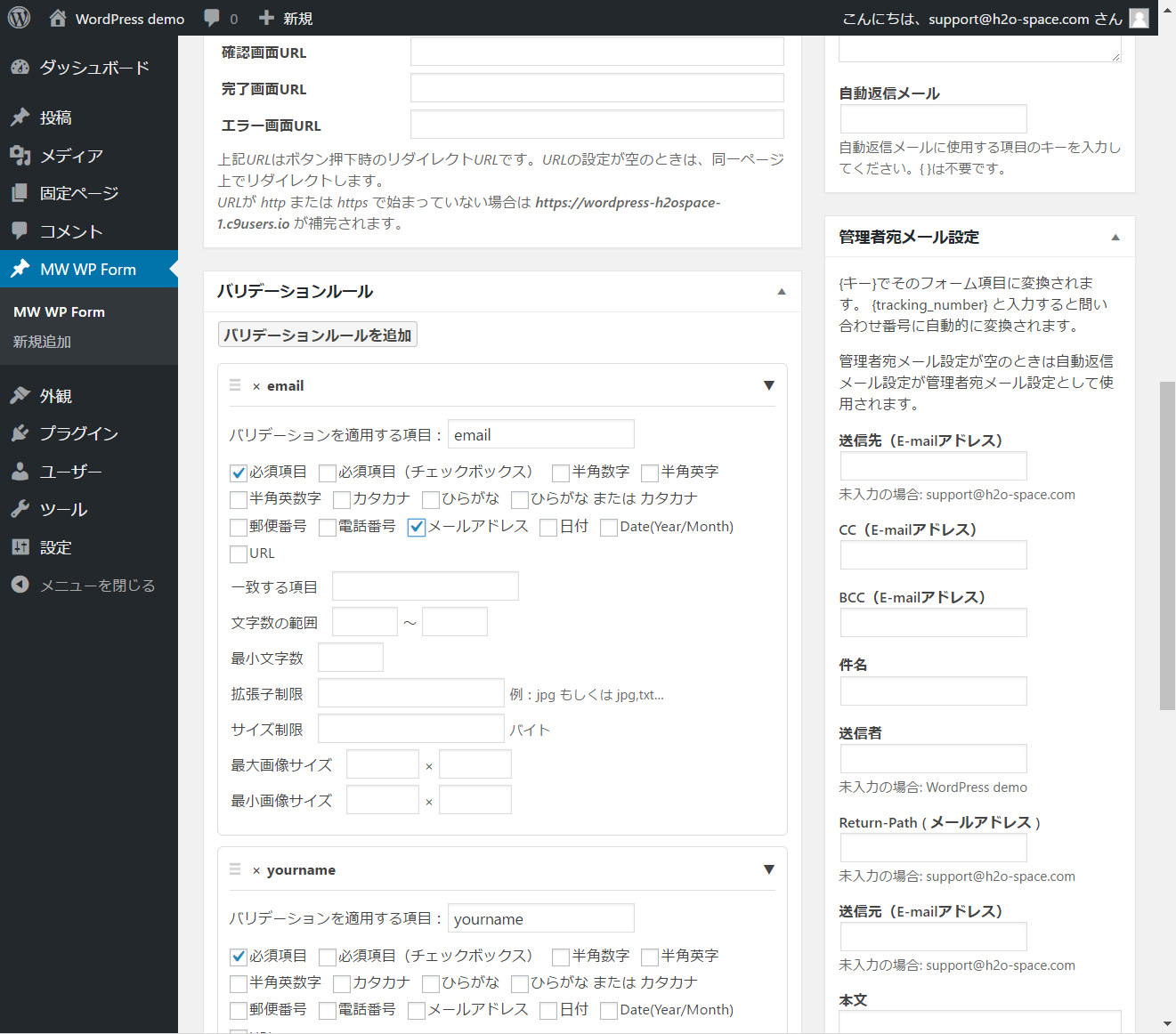Click the 完了画面URL input field
This screenshot has height=1034, width=1176.
[x=596, y=88]
